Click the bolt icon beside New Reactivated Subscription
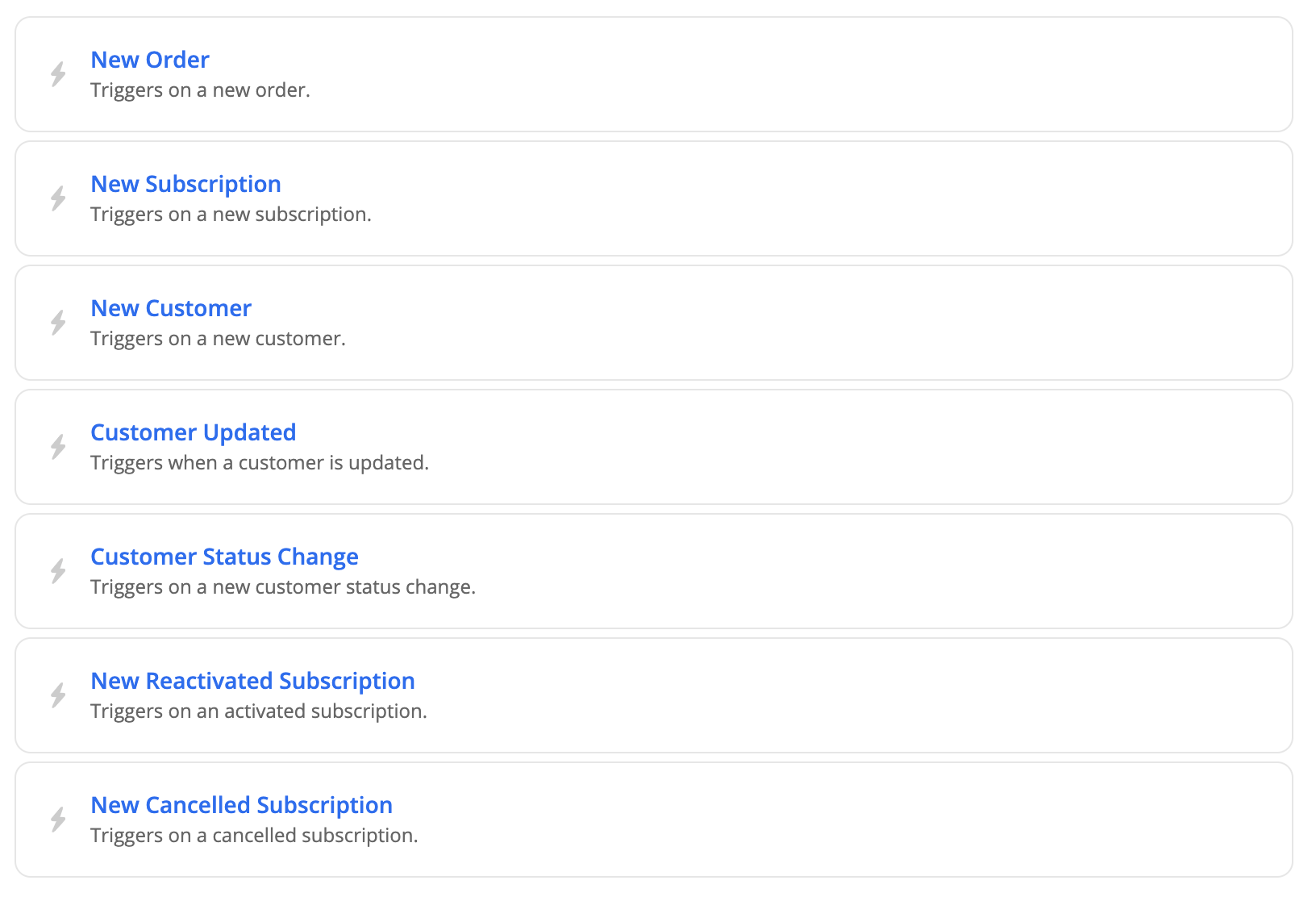 click(x=58, y=695)
